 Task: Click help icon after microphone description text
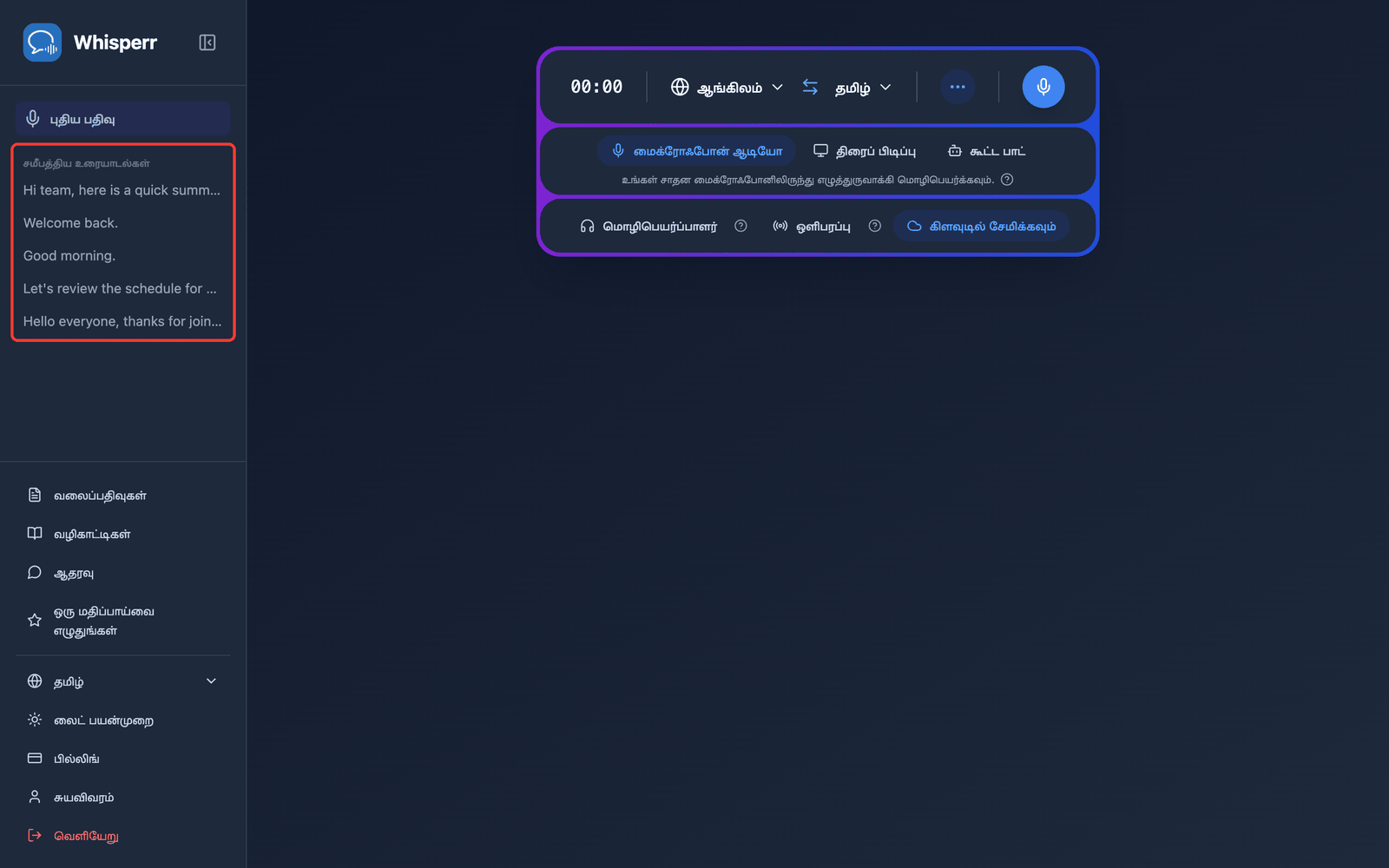1007,180
